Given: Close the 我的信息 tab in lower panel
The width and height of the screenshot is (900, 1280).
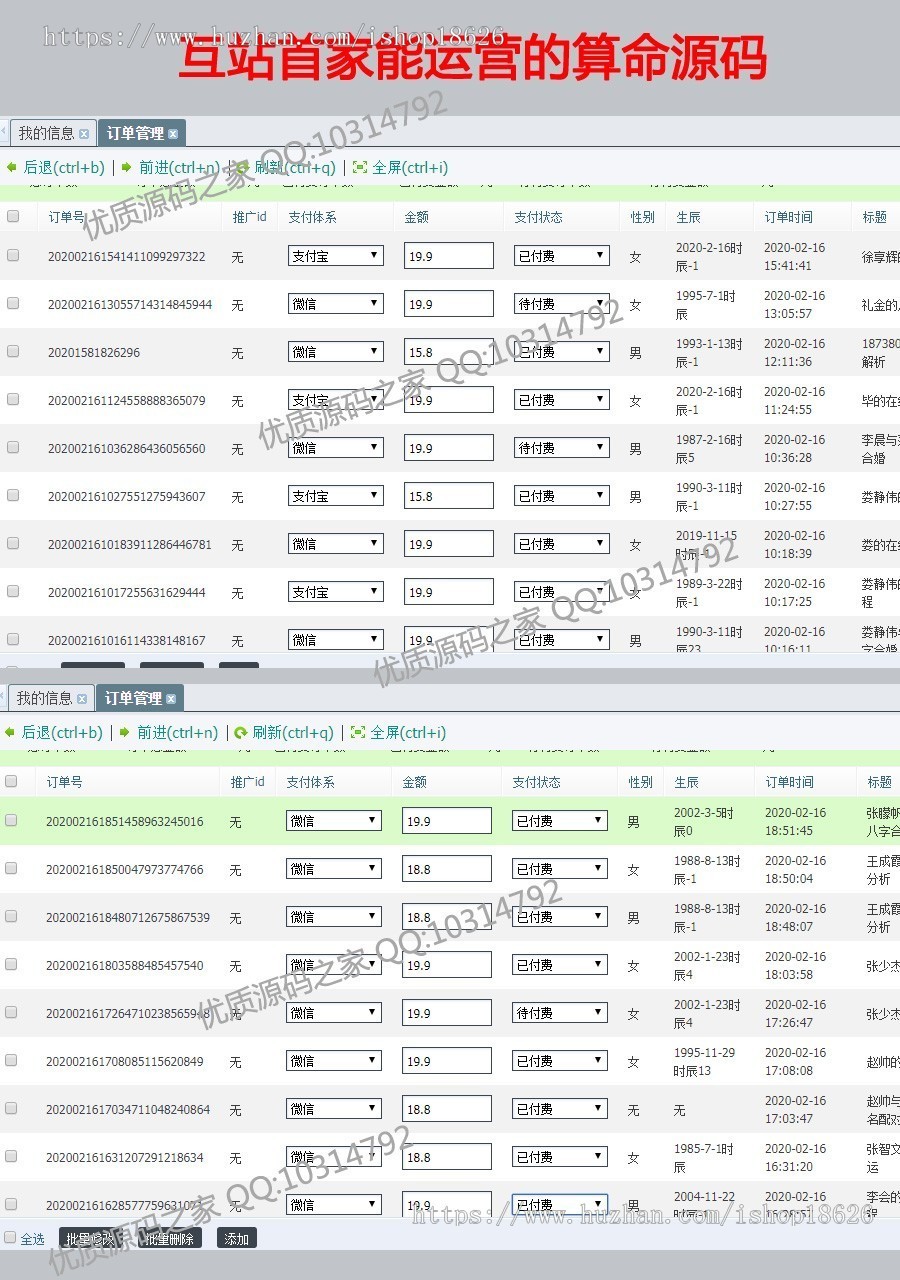Looking at the screenshot, I should pyautogui.click(x=82, y=699).
